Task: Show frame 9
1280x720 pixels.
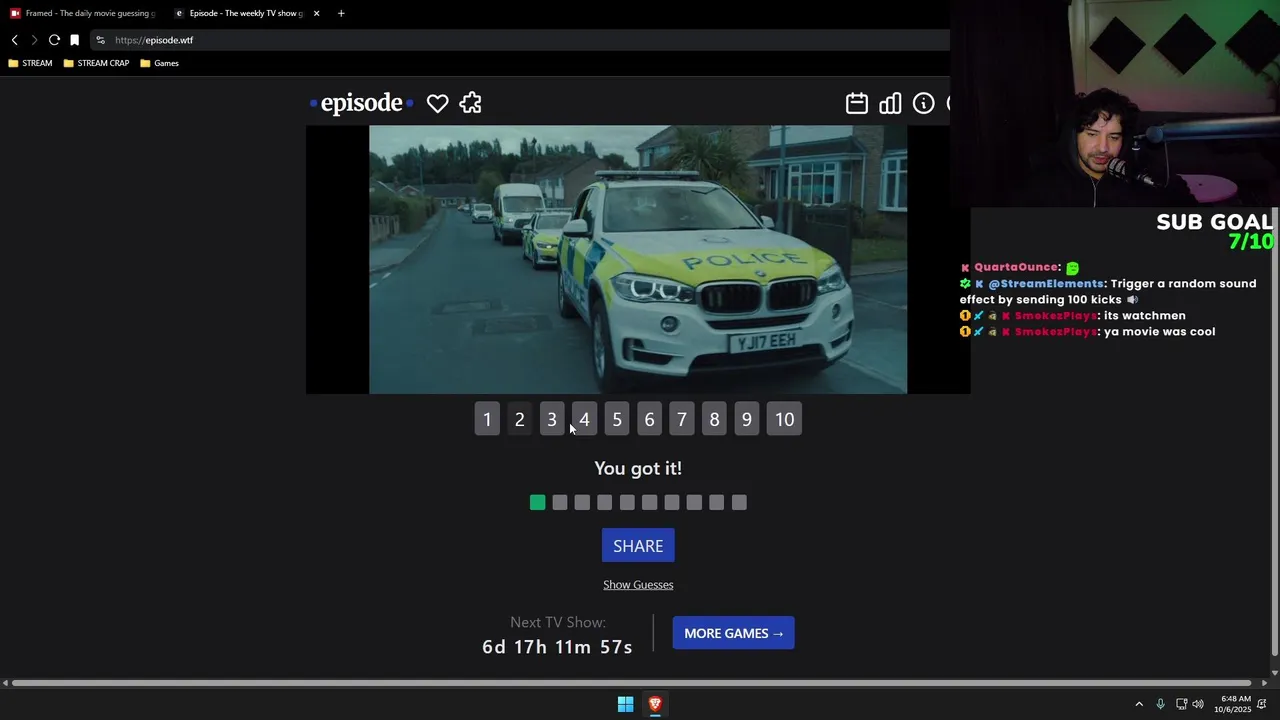Action: [746, 420]
